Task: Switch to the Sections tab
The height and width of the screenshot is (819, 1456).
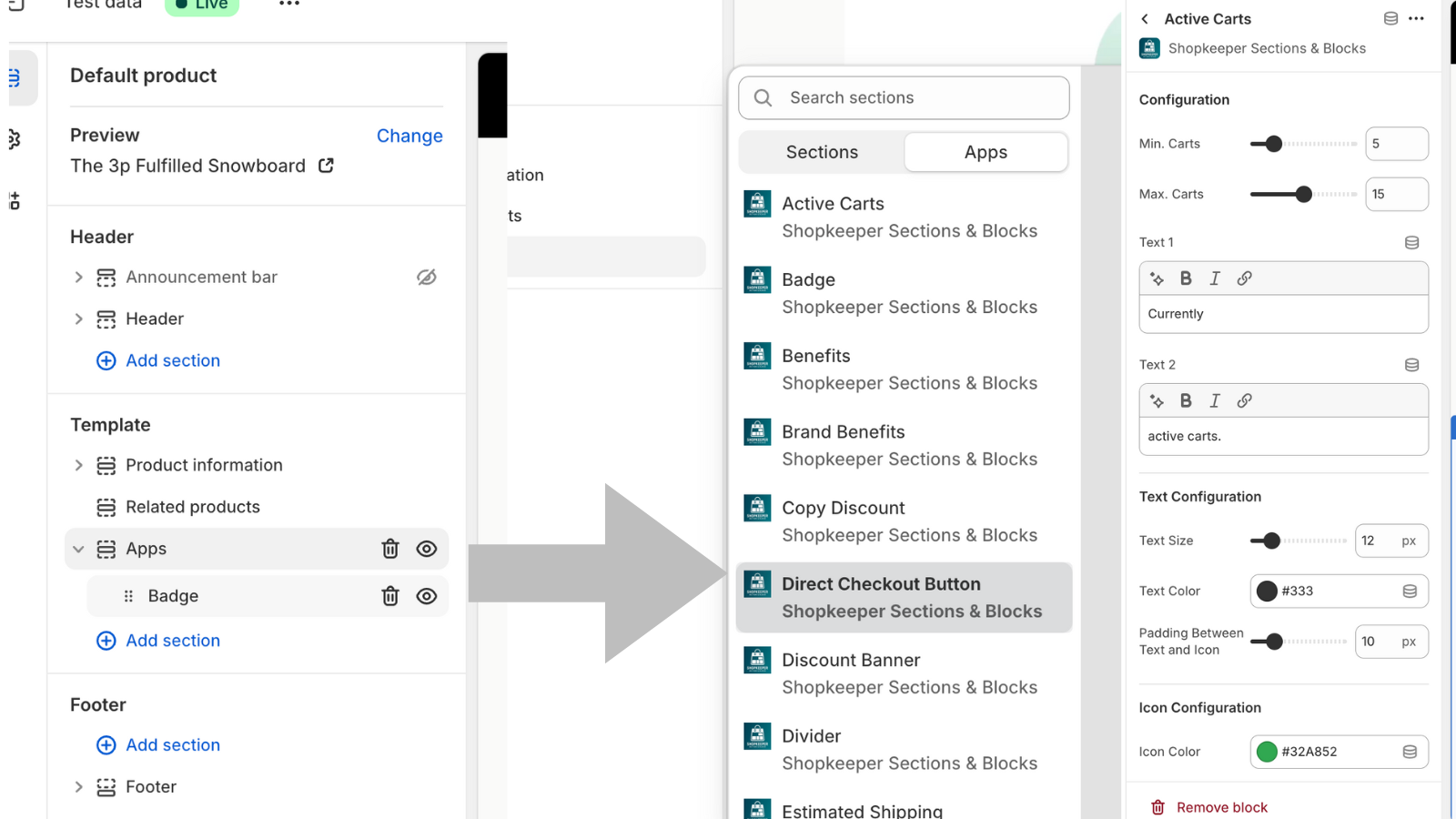Action: pos(821,152)
